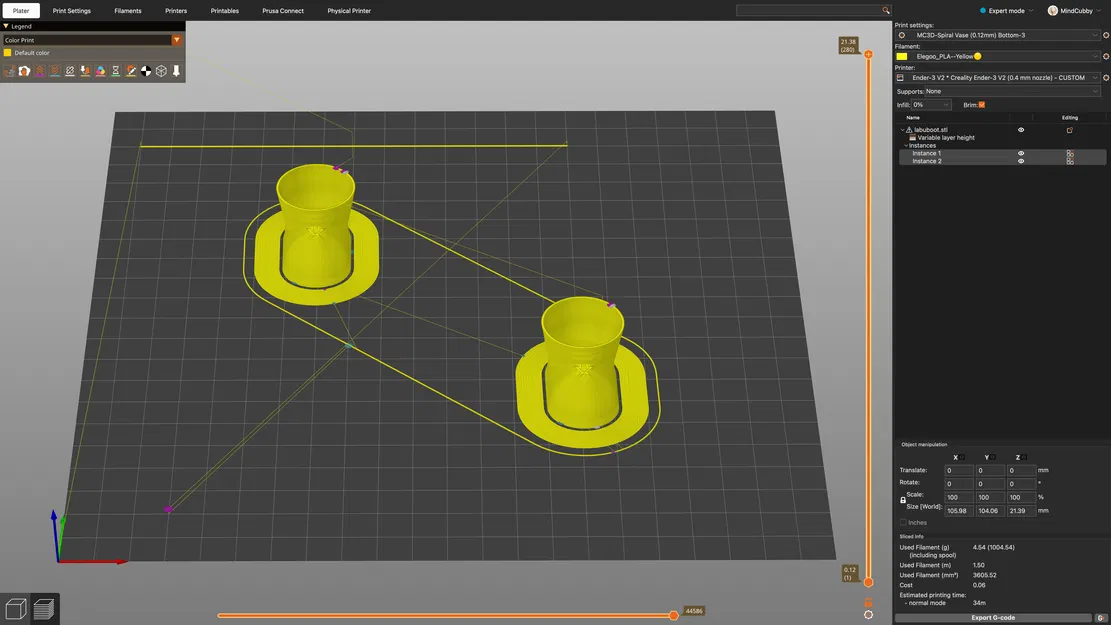Open the Supports dropdown set to None

tap(1012, 91)
